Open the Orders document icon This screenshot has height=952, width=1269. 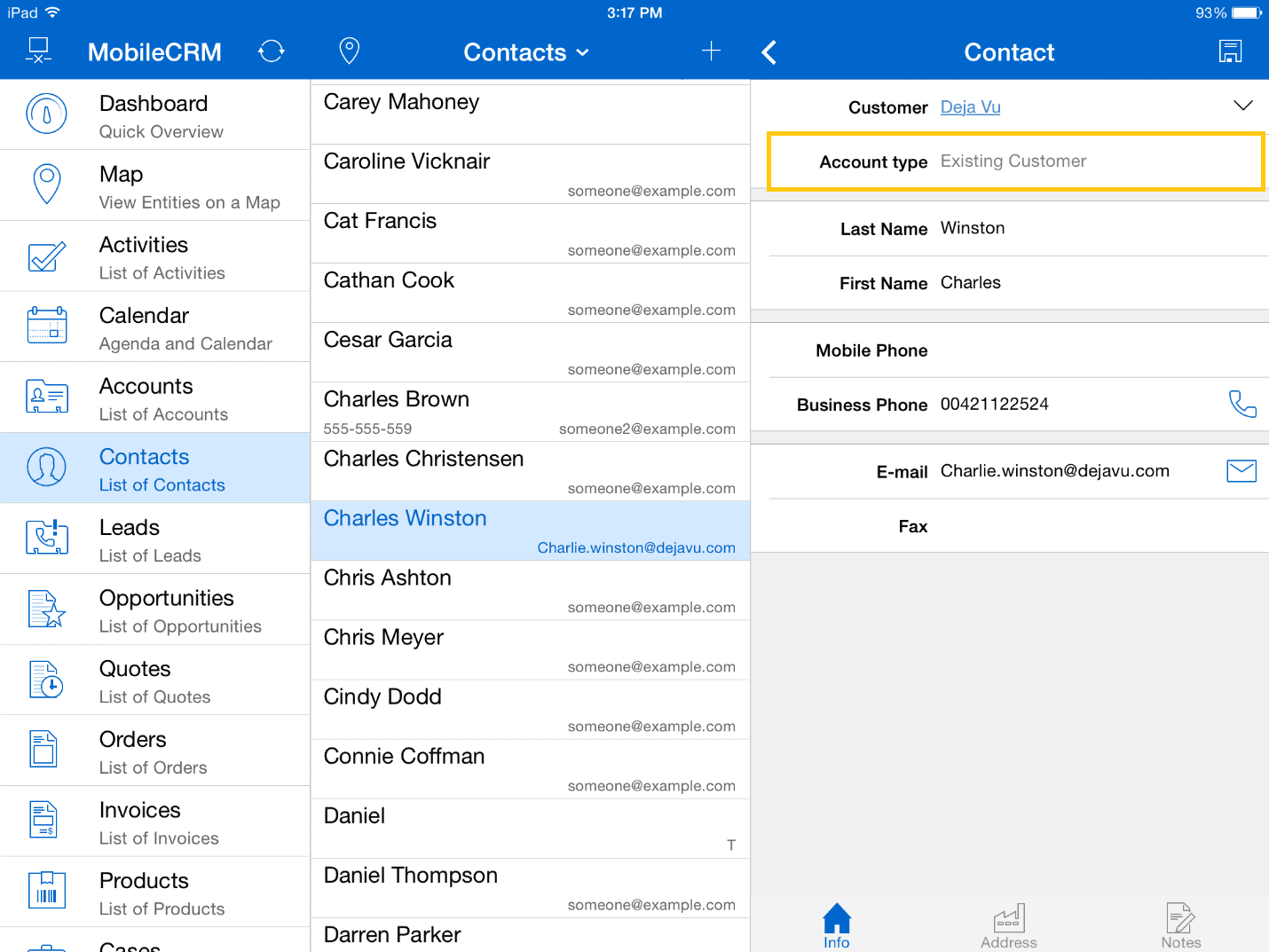coord(44,750)
